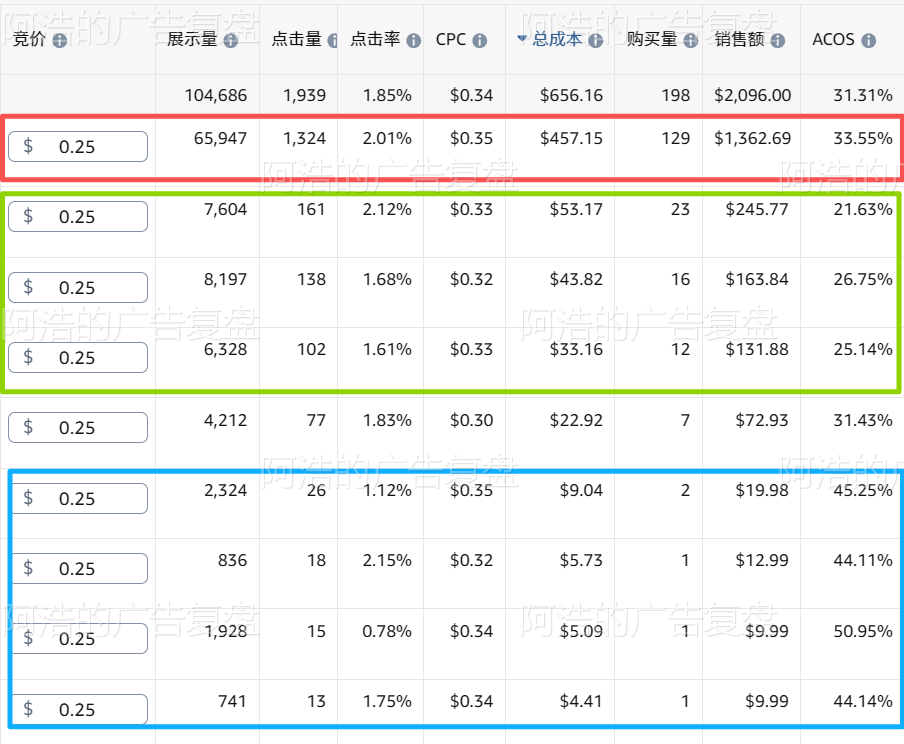Select the $33.16 cost cell
The height and width of the screenshot is (744, 904).
(x=576, y=350)
